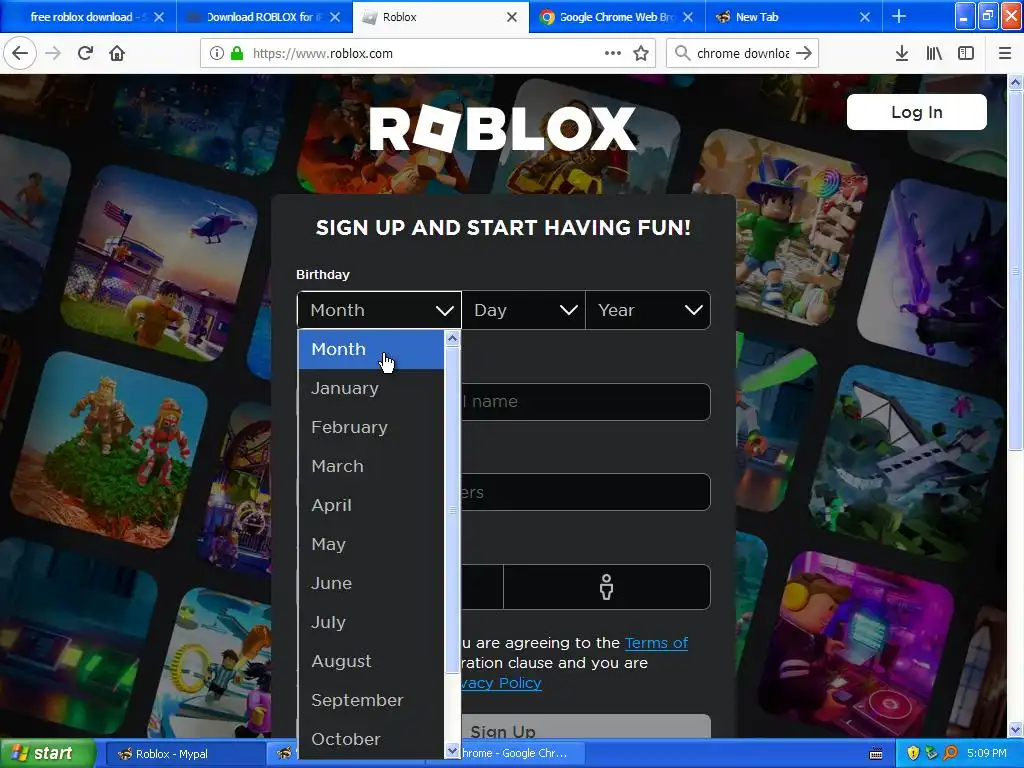This screenshot has width=1024, height=768.
Task: Click the orange magnifier tray icon
Action: point(951,753)
